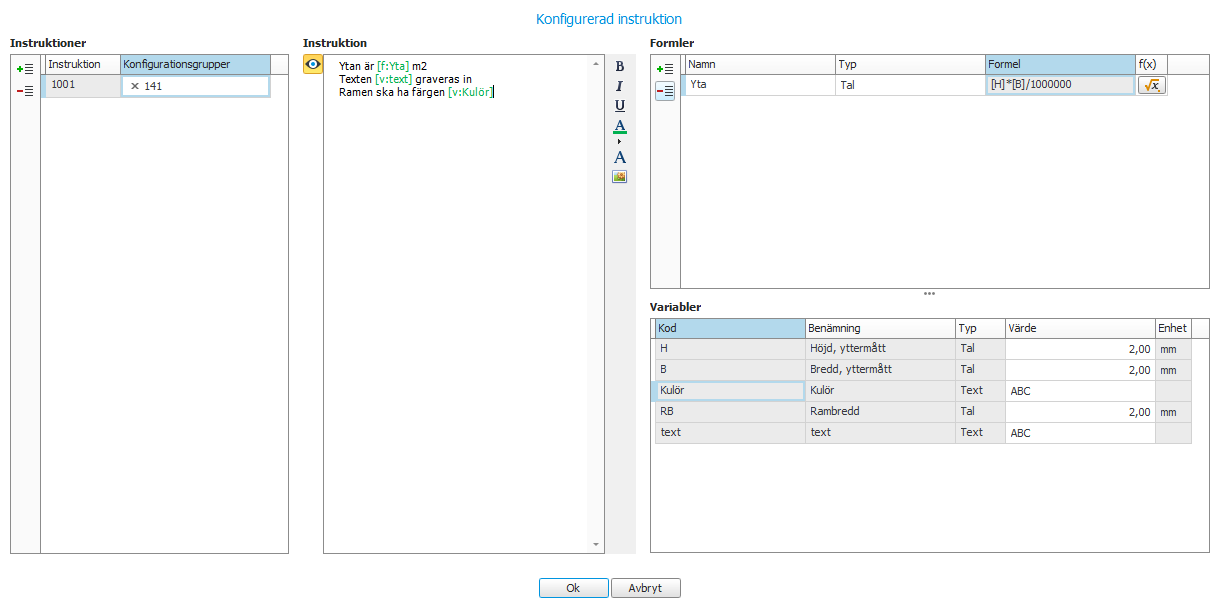The width and height of the screenshot is (1220, 608).
Task: Remove configuration group 141 via its X
Action: [x=135, y=86]
